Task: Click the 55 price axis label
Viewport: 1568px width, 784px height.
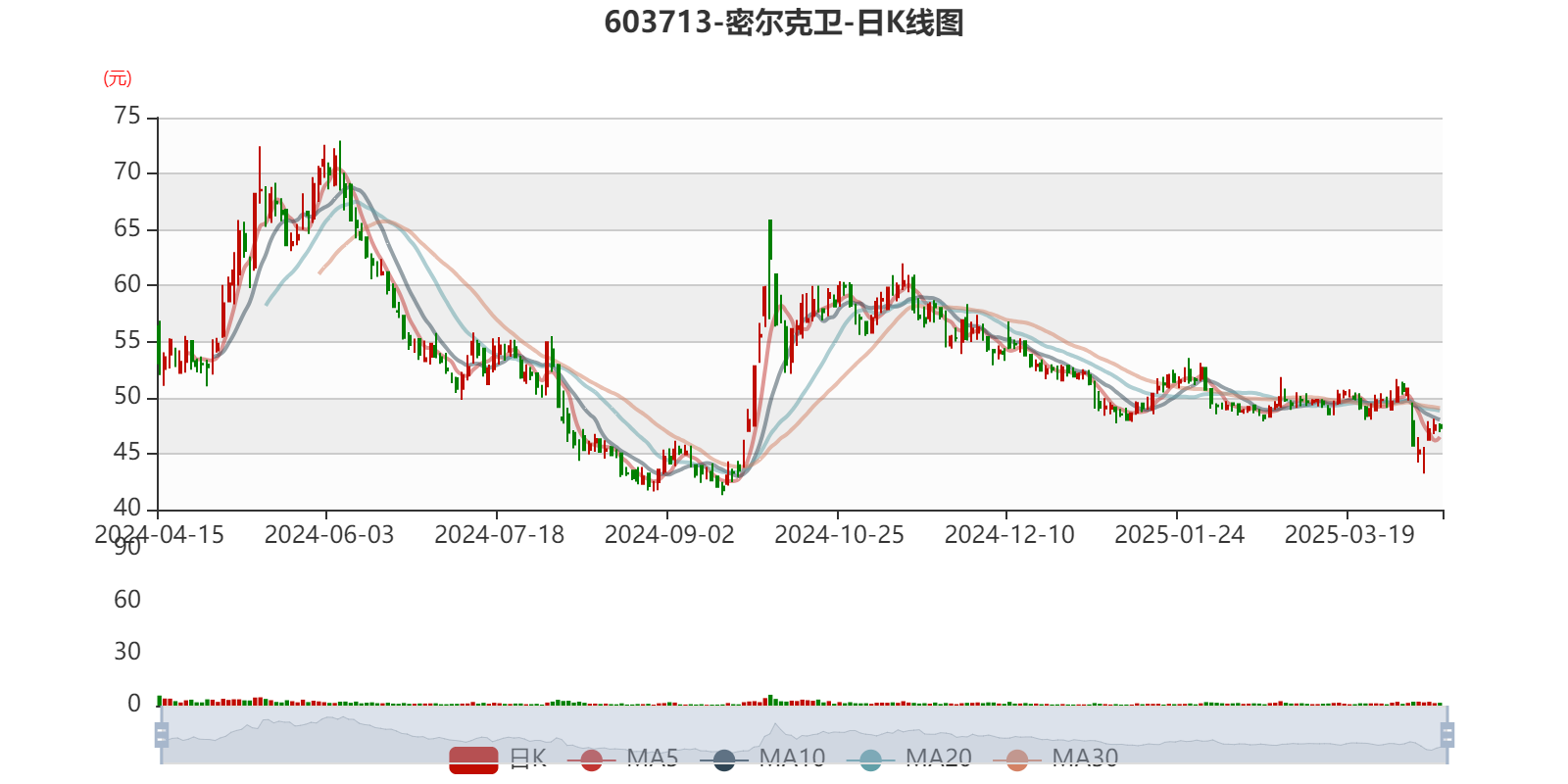Action: click(127, 341)
